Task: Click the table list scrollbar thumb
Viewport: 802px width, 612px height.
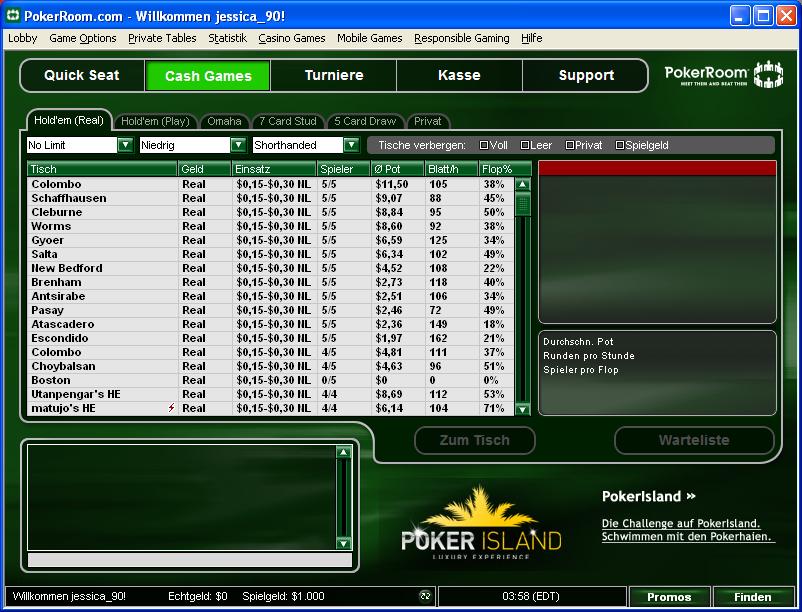Action: click(x=522, y=205)
